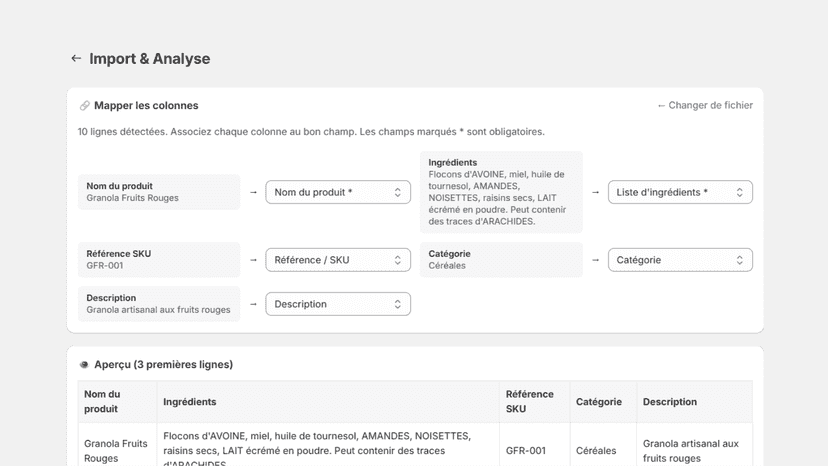
Task: Click the Description source column card
Action: pos(159,304)
